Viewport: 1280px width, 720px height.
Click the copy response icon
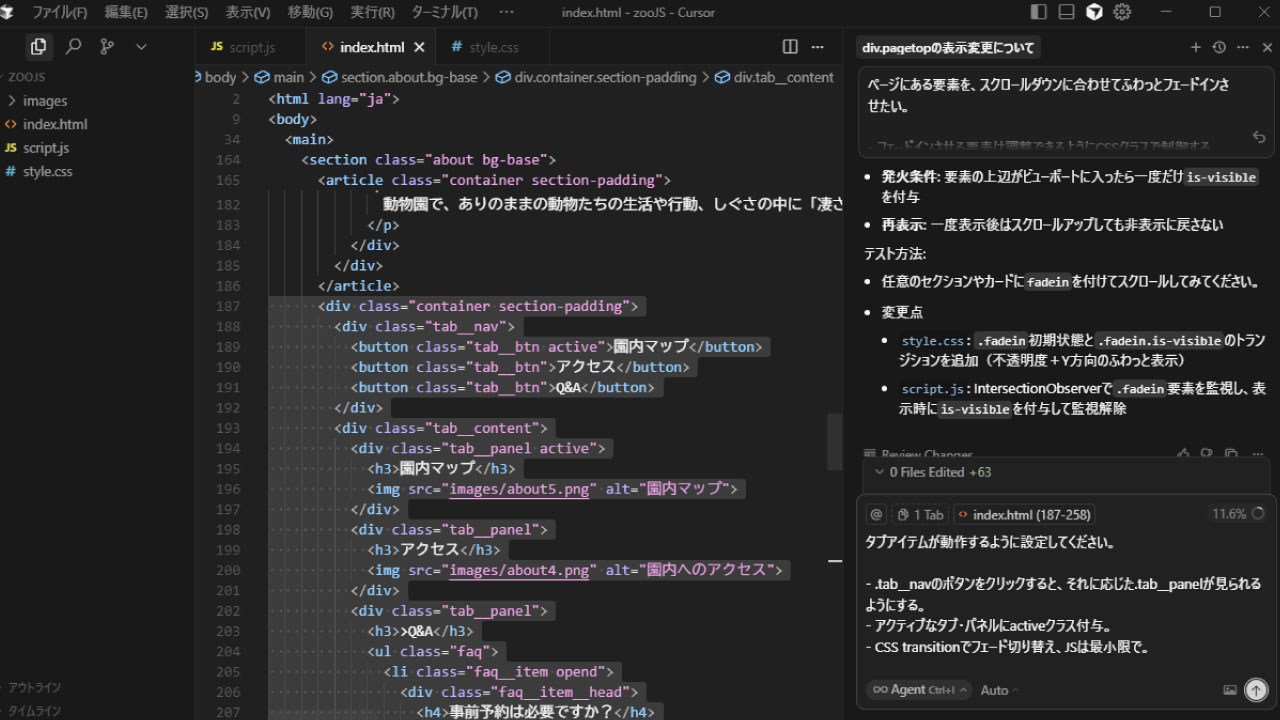pos(1231,454)
